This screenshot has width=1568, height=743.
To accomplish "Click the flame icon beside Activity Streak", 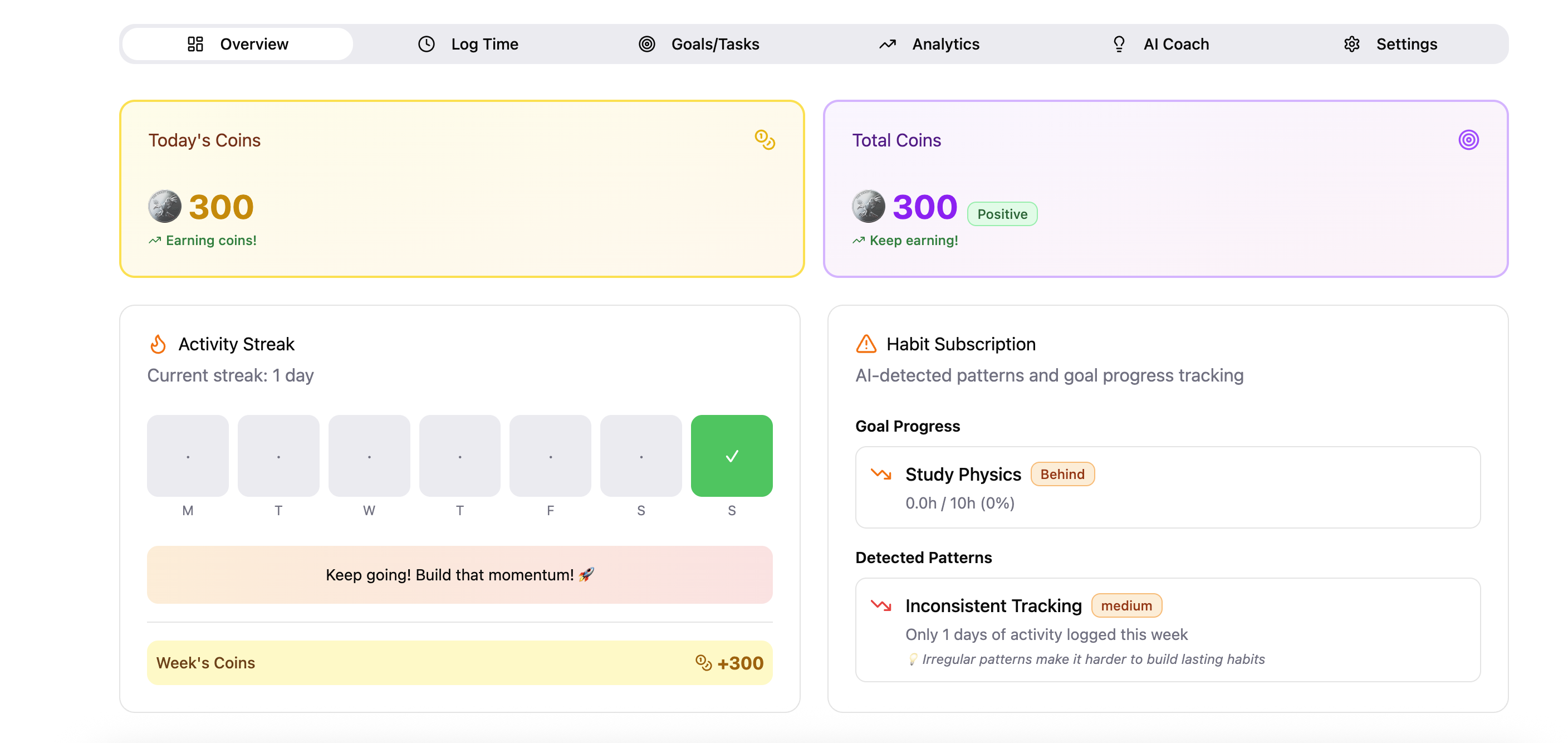I will pyautogui.click(x=158, y=344).
